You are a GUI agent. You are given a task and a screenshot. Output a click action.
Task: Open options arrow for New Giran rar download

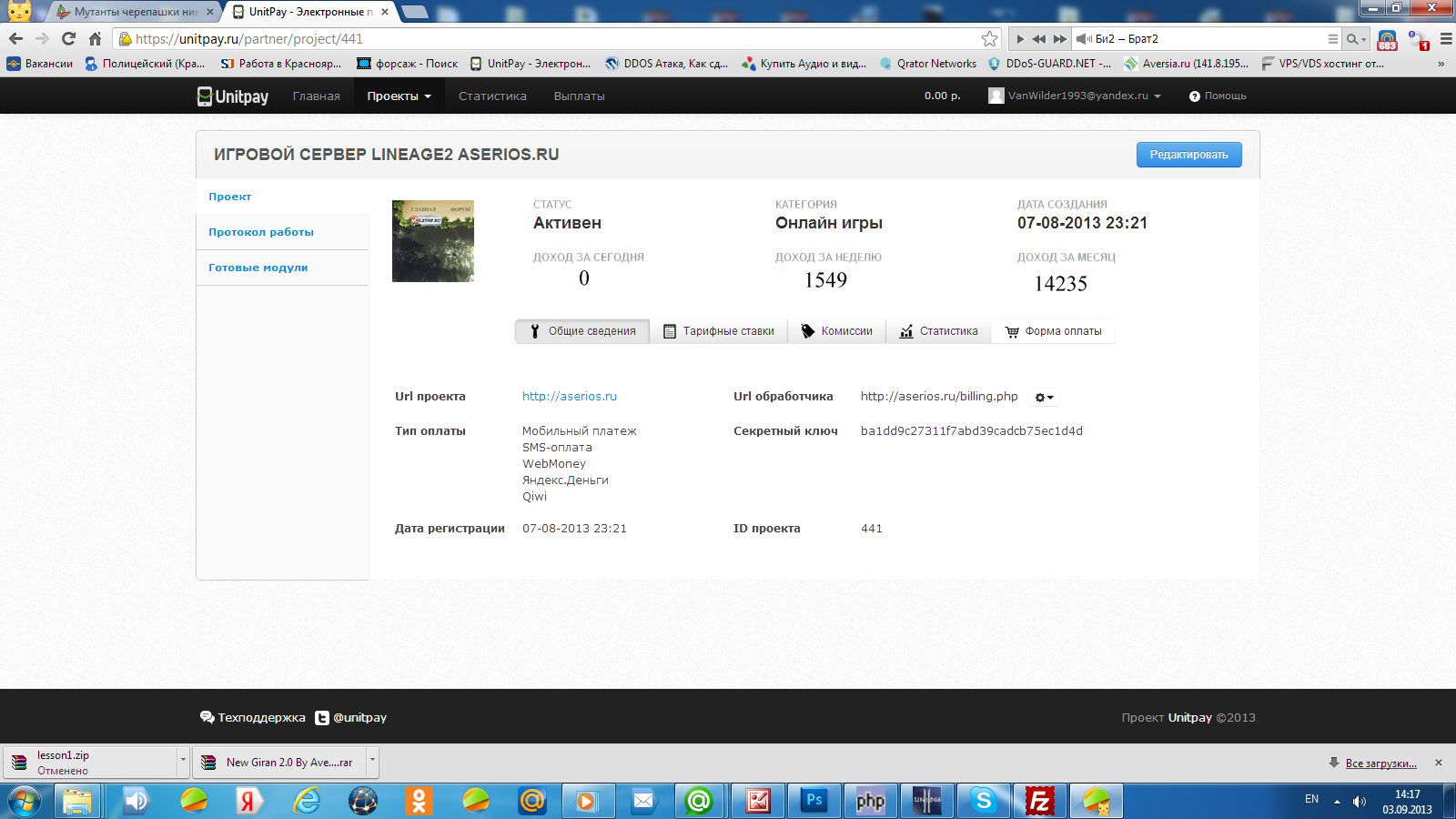click(x=372, y=760)
